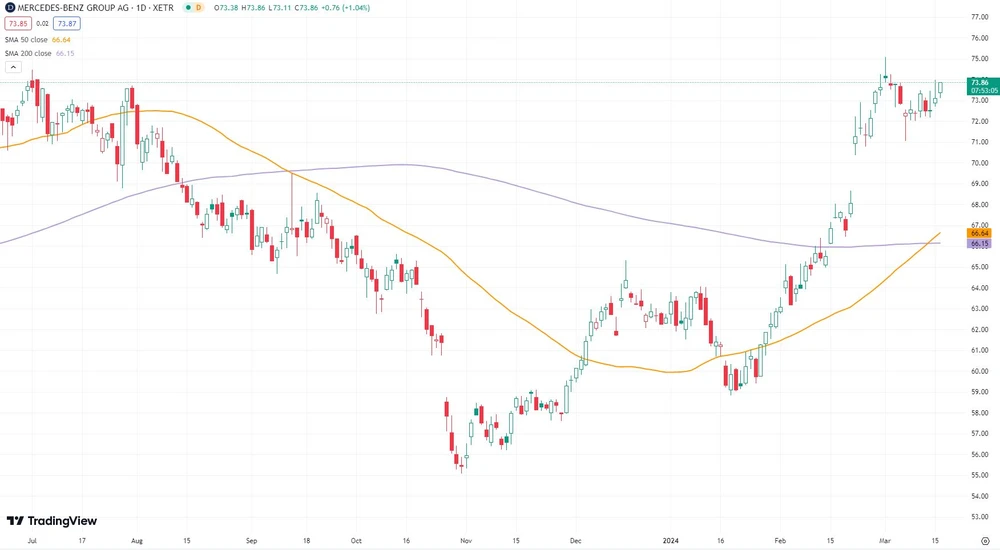
Task: Click the orange 66.64 SMA price label
Action: (x=979, y=233)
